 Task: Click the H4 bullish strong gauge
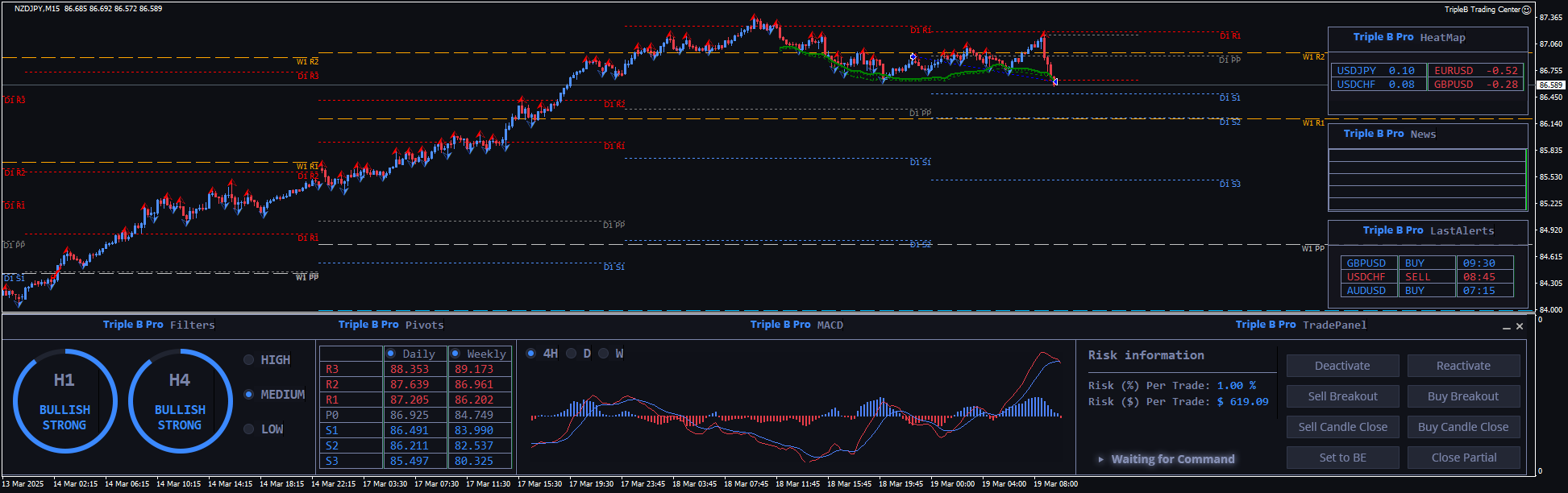click(x=180, y=401)
